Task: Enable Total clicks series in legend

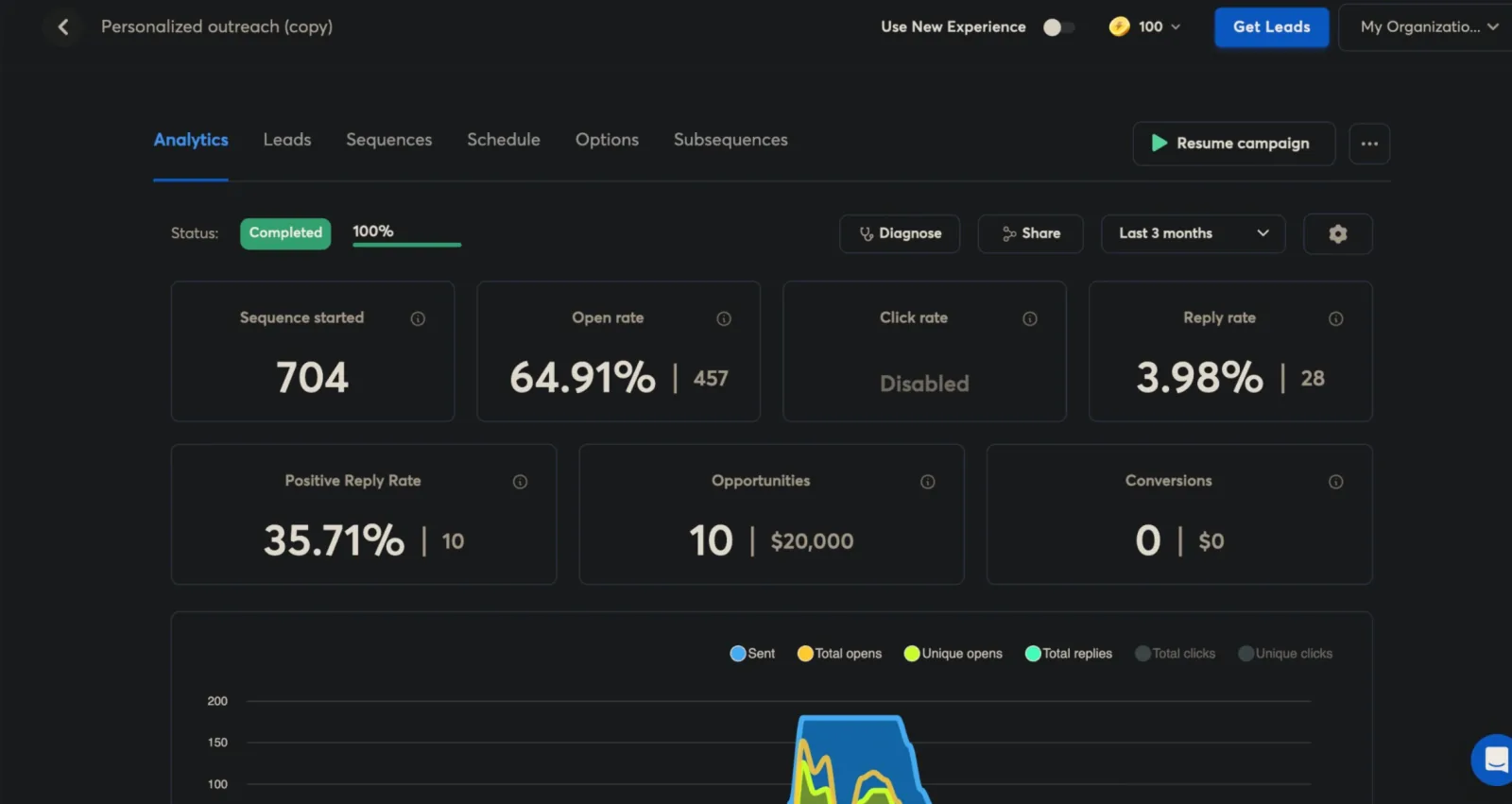Action: tap(1175, 654)
